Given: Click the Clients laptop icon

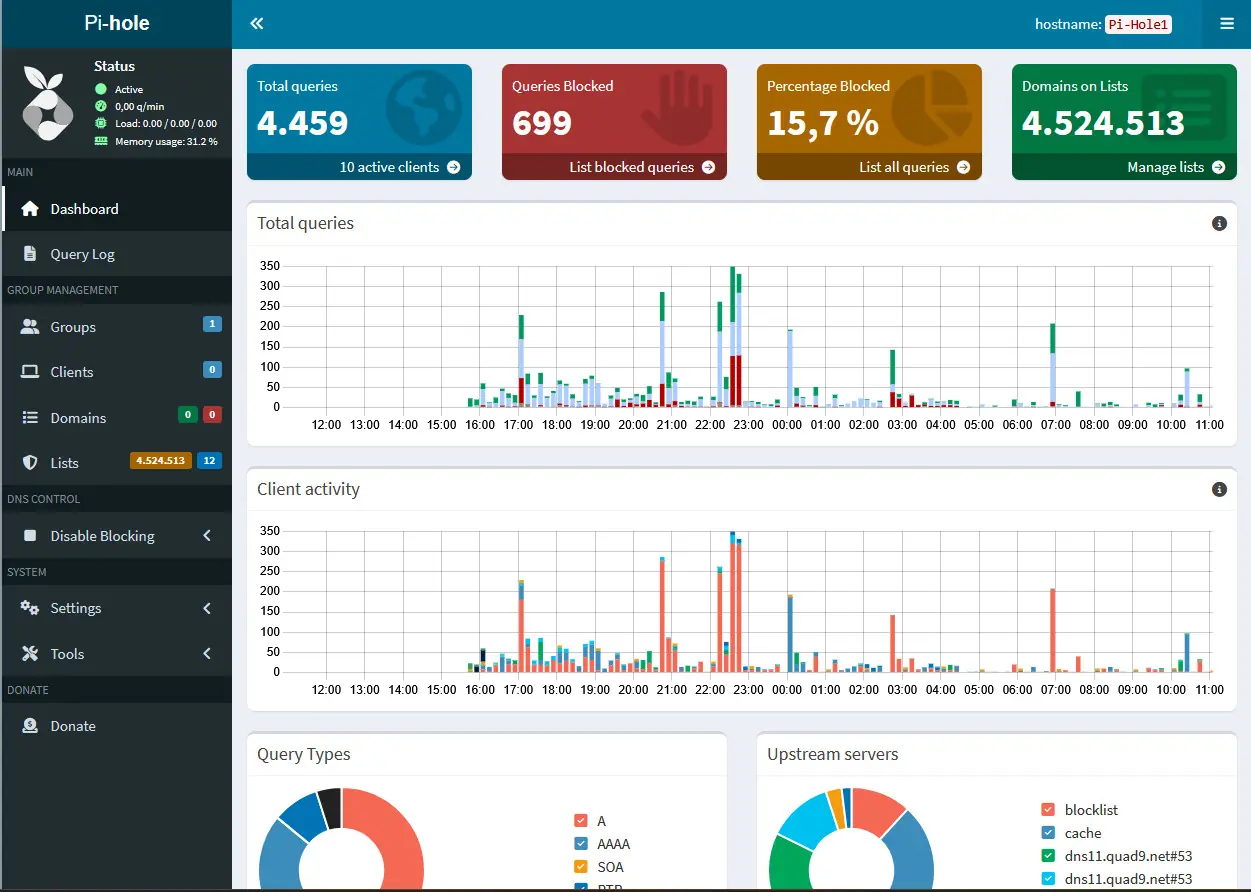Looking at the screenshot, I should [x=30, y=372].
